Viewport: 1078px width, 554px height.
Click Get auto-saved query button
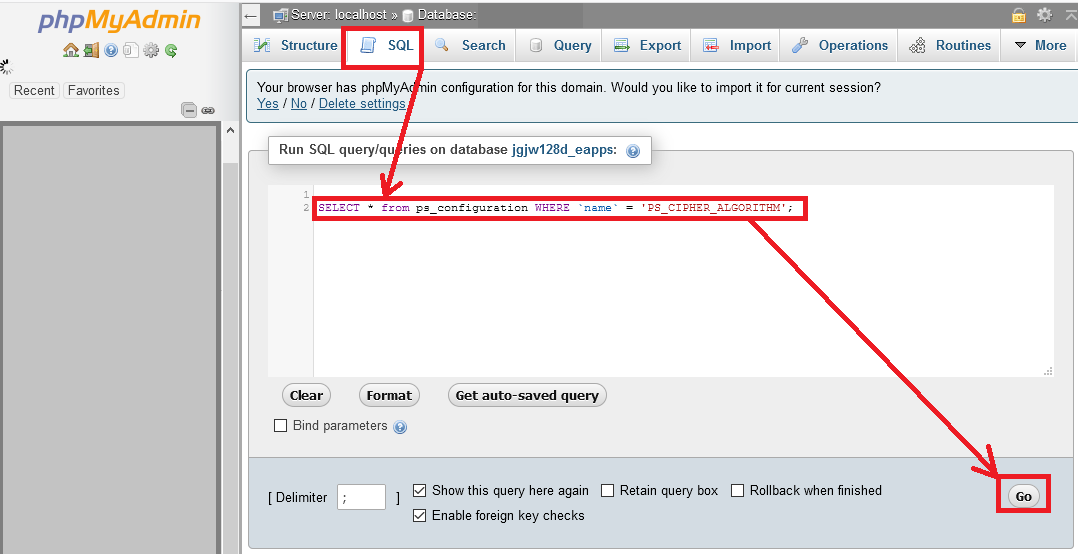pos(527,395)
